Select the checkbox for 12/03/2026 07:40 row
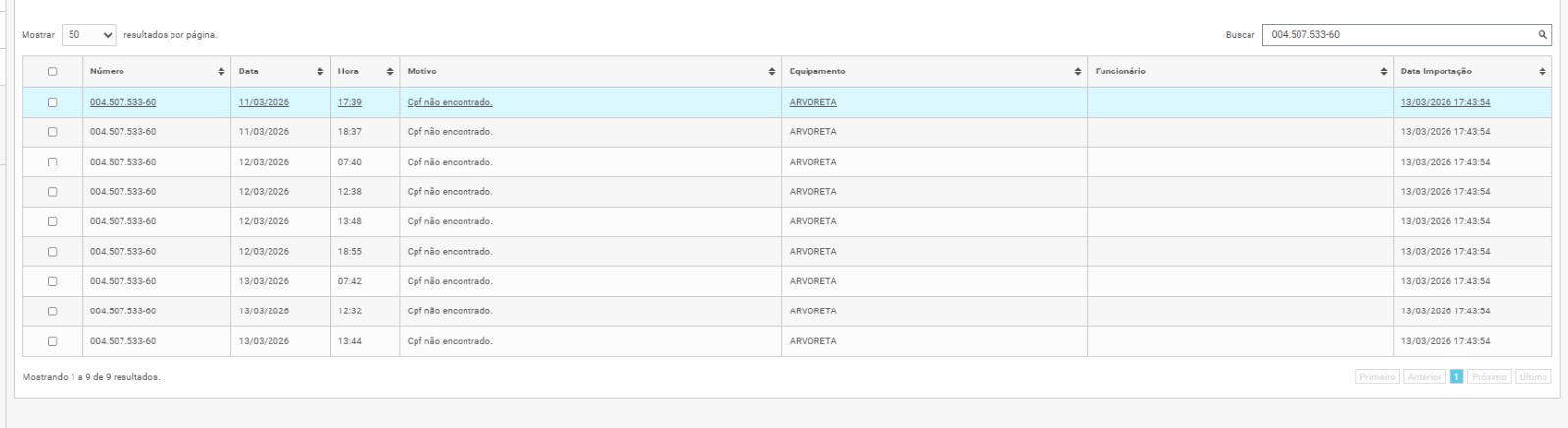This screenshot has height=428, width=1568. point(53,162)
